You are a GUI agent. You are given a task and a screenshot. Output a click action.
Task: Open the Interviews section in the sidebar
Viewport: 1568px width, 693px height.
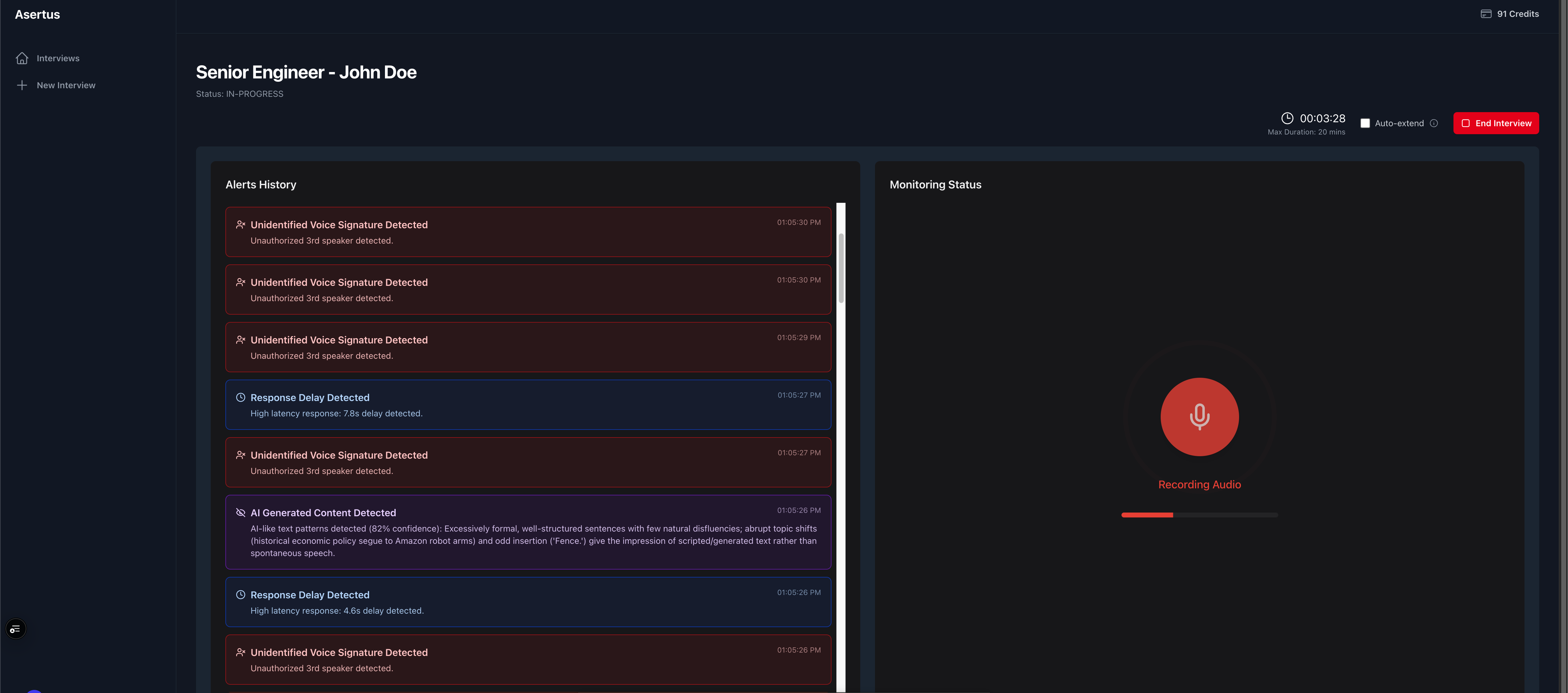[58, 58]
